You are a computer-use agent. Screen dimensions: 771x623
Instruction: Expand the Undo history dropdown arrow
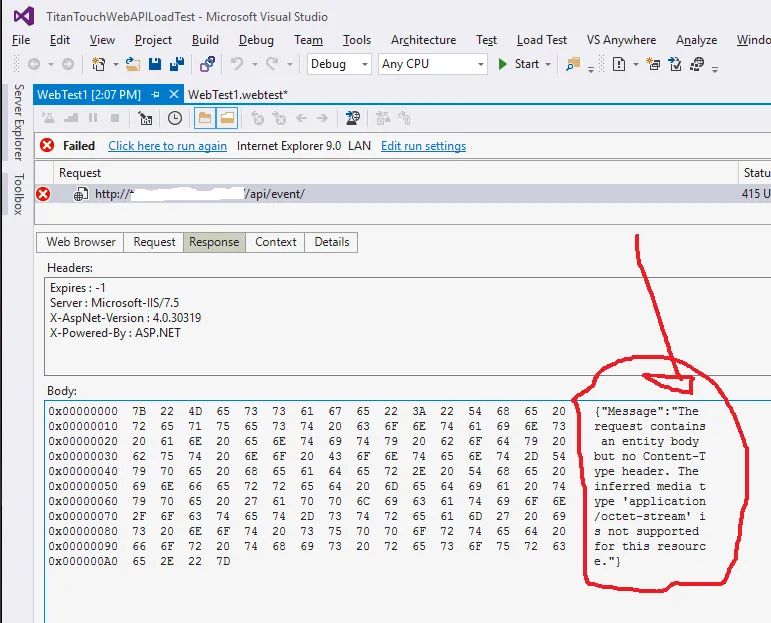[255, 64]
